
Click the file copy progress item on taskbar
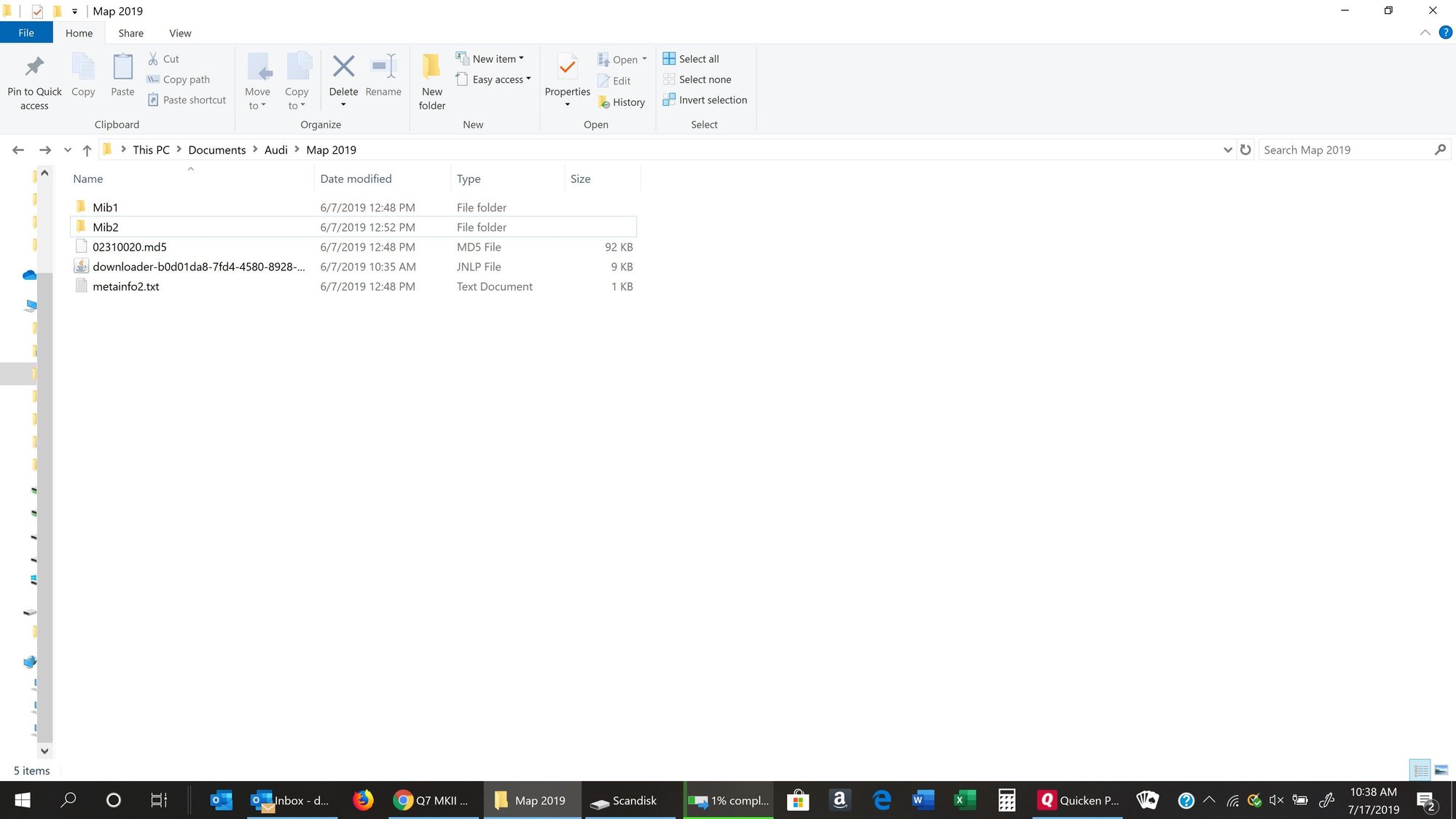(727, 800)
